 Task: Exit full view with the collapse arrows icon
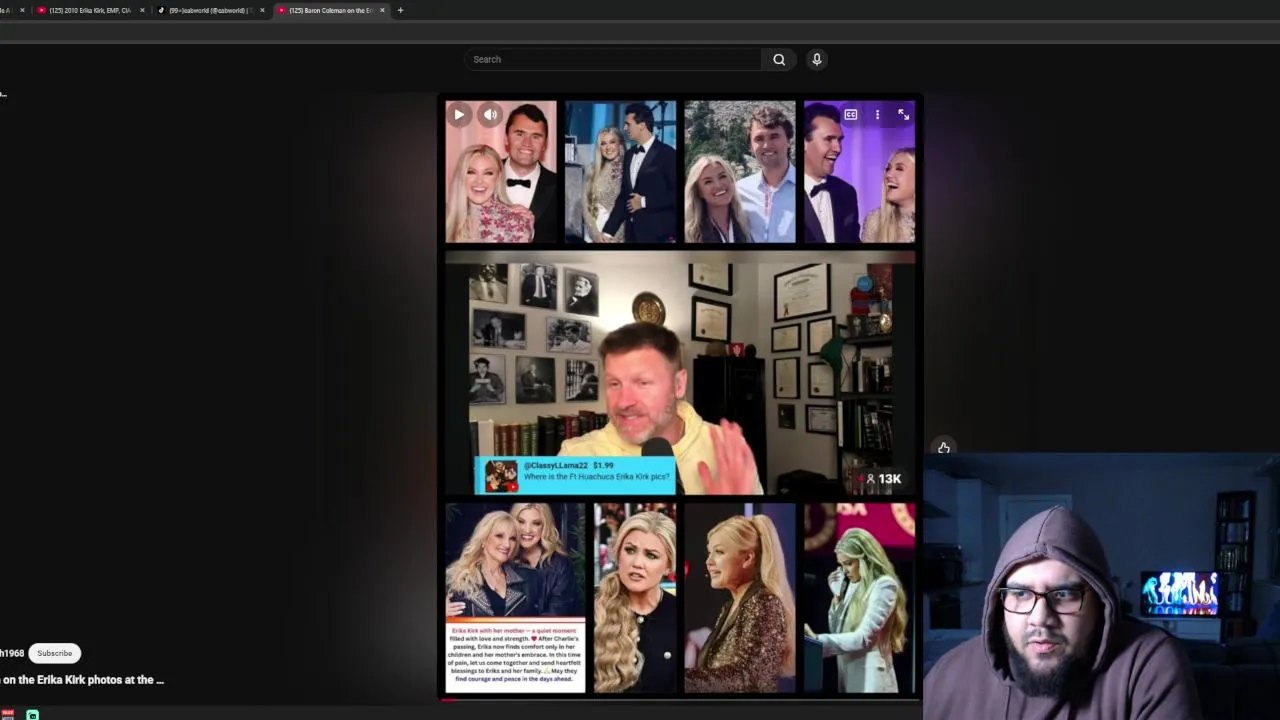click(904, 115)
